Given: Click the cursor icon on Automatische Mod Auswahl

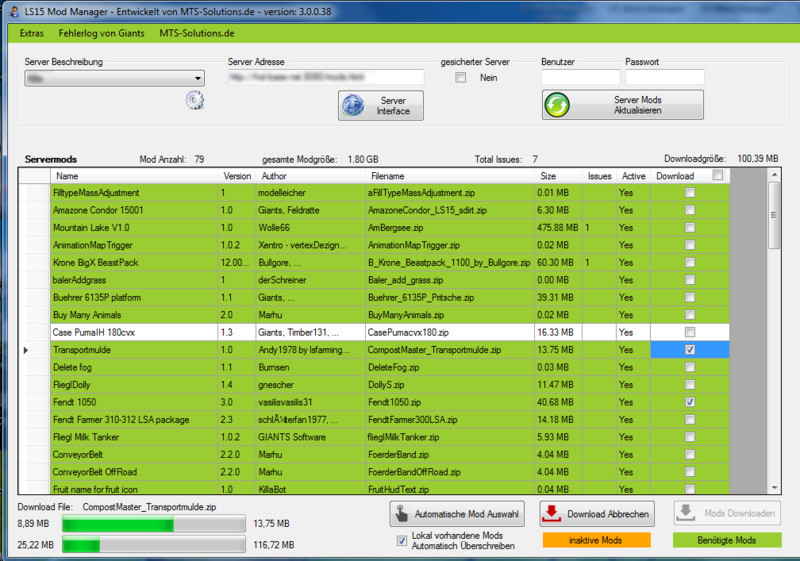Looking at the screenshot, I should click(402, 515).
